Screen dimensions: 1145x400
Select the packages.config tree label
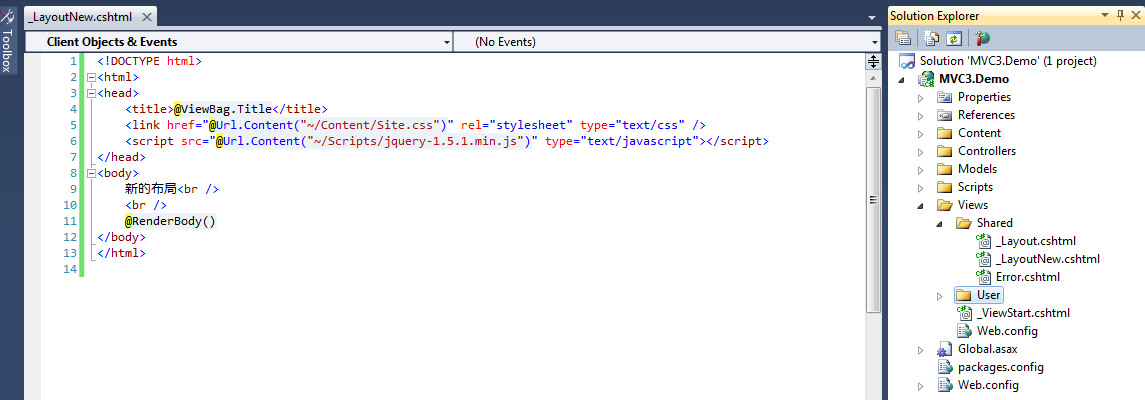pos(1000,366)
